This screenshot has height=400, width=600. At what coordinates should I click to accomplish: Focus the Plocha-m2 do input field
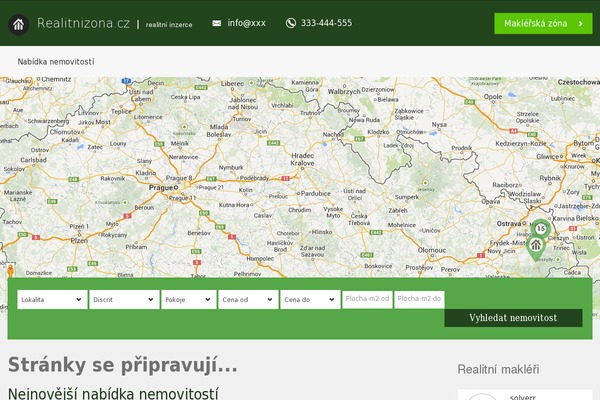tap(419, 299)
